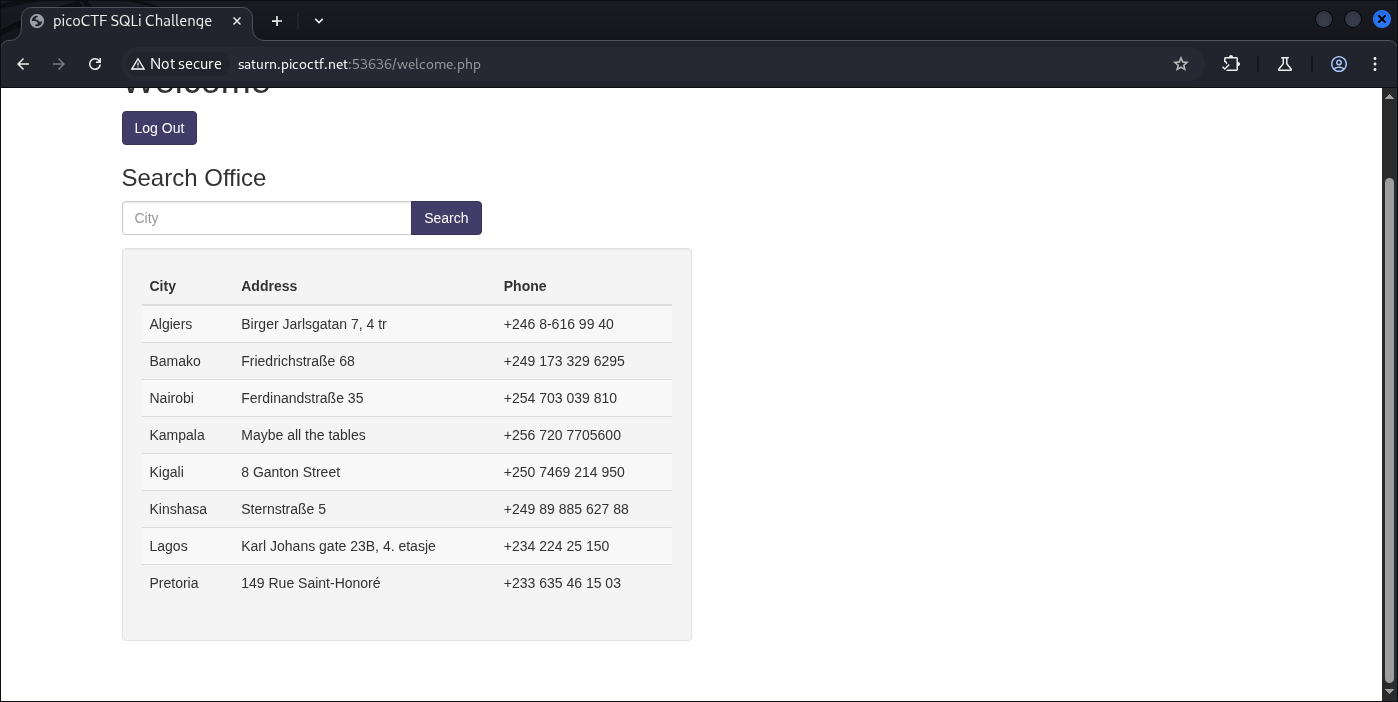Close the picoCTF SQLi Challenge tab
Image resolution: width=1398 pixels, height=702 pixels.
235,20
